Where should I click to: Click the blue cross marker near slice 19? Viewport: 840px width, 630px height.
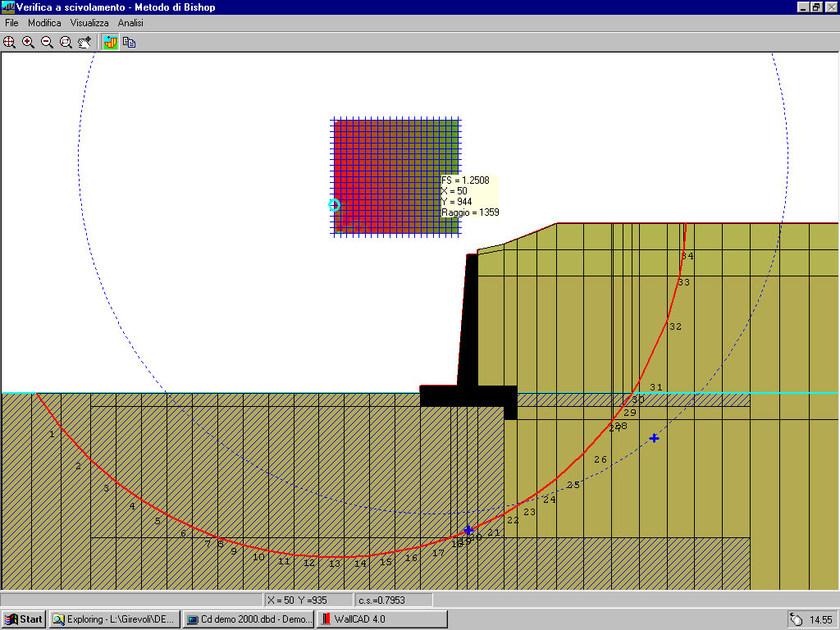pyautogui.click(x=468, y=530)
